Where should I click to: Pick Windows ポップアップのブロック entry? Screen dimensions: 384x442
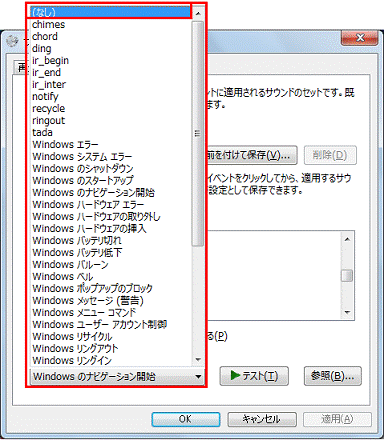111,288
